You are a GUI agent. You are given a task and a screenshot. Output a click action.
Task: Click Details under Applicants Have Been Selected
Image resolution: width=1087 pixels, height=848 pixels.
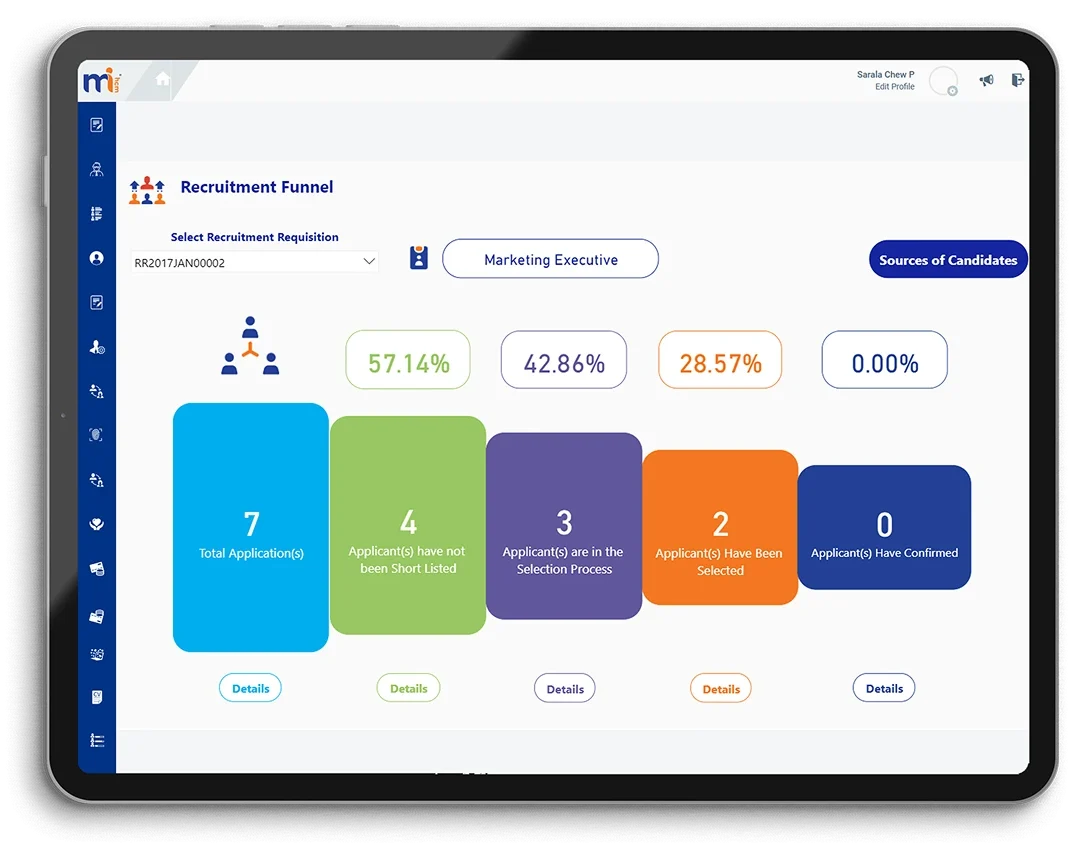tap(720, 688)
